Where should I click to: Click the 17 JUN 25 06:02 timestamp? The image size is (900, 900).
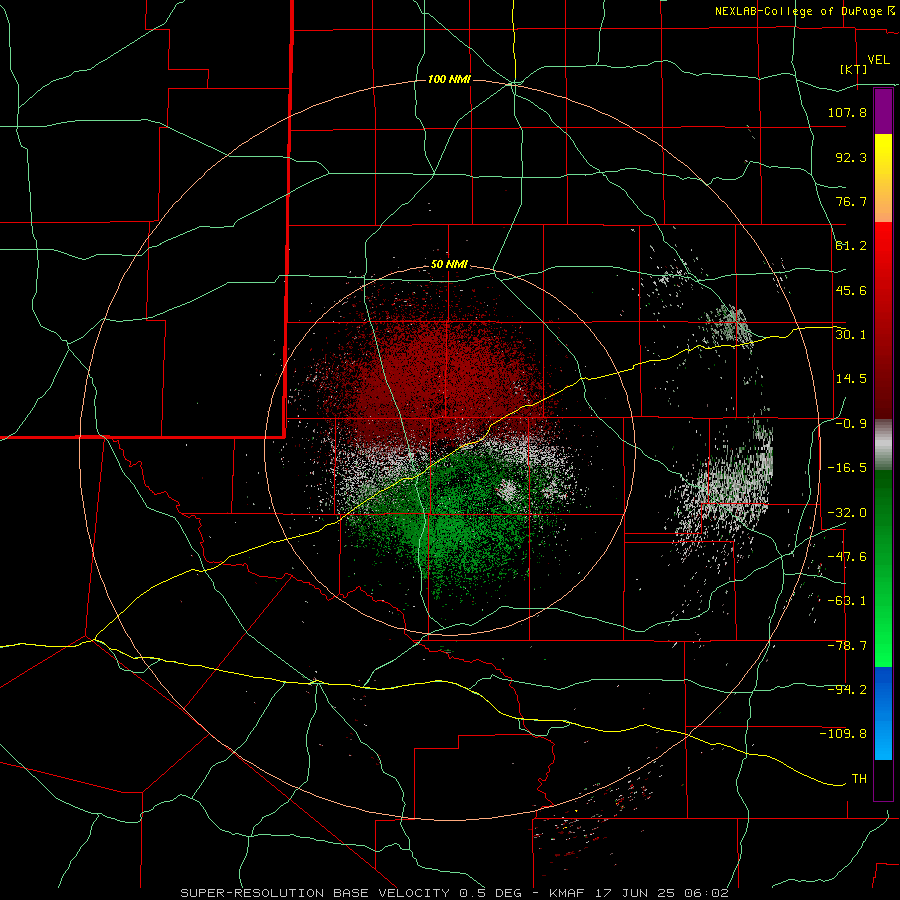tap(663, 893)
